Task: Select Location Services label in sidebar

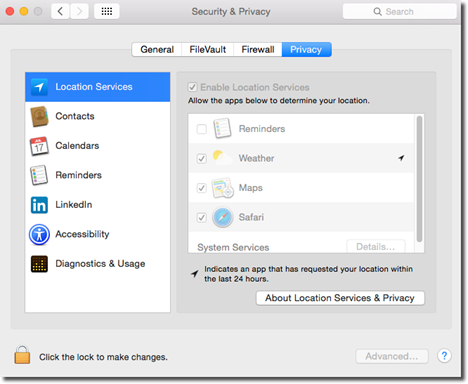Action: 94,87
